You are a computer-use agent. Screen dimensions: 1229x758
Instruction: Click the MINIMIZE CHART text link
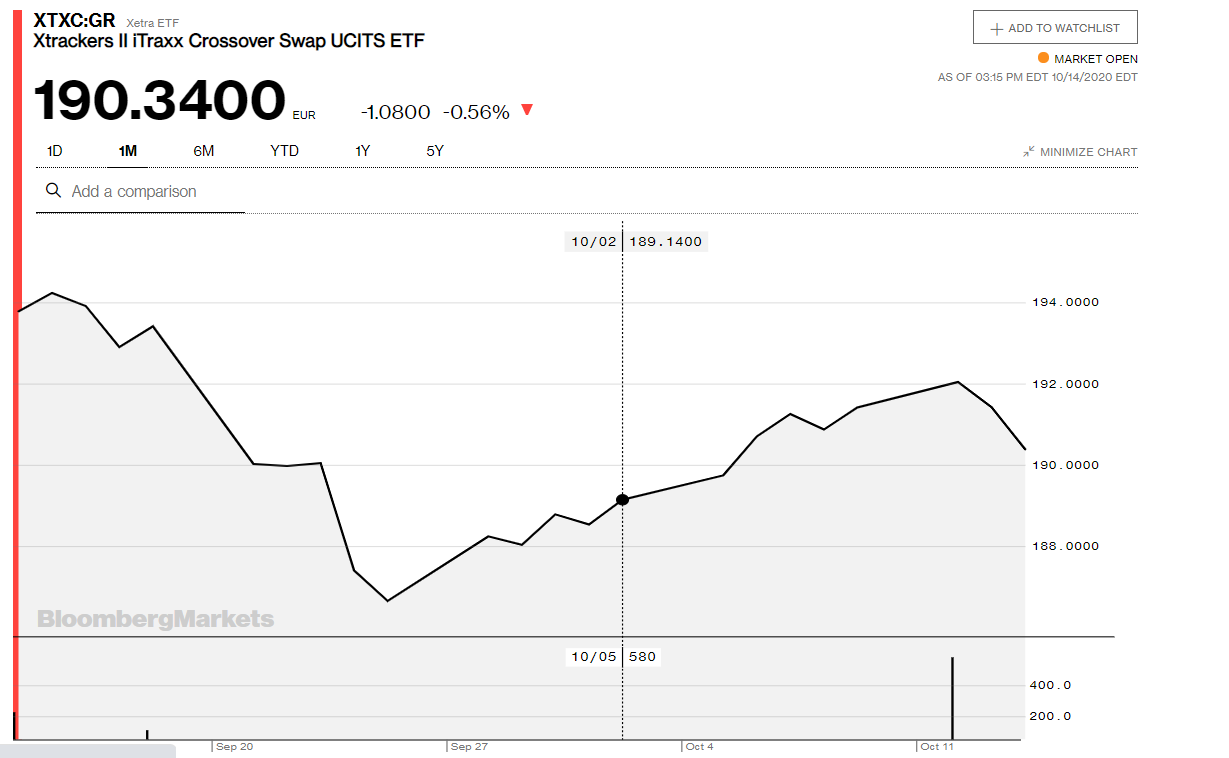point(1088,152)
